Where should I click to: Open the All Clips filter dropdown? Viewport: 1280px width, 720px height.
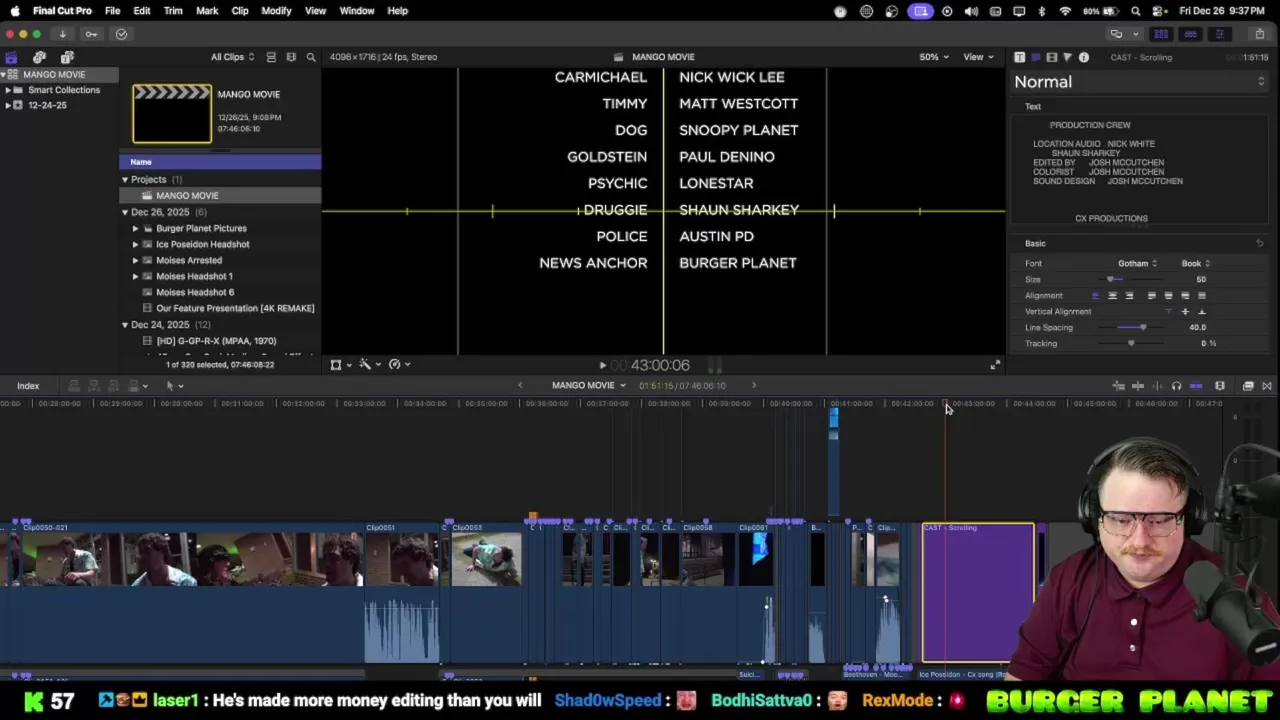point(232,57)
